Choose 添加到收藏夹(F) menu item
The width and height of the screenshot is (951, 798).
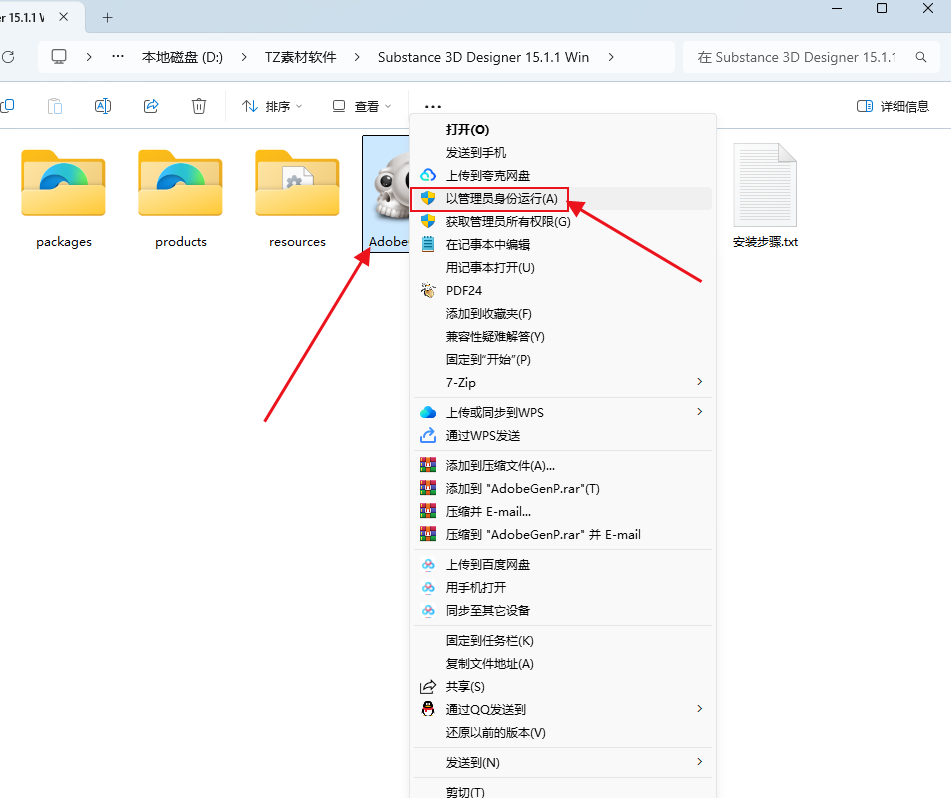click(x=563, y=314)
